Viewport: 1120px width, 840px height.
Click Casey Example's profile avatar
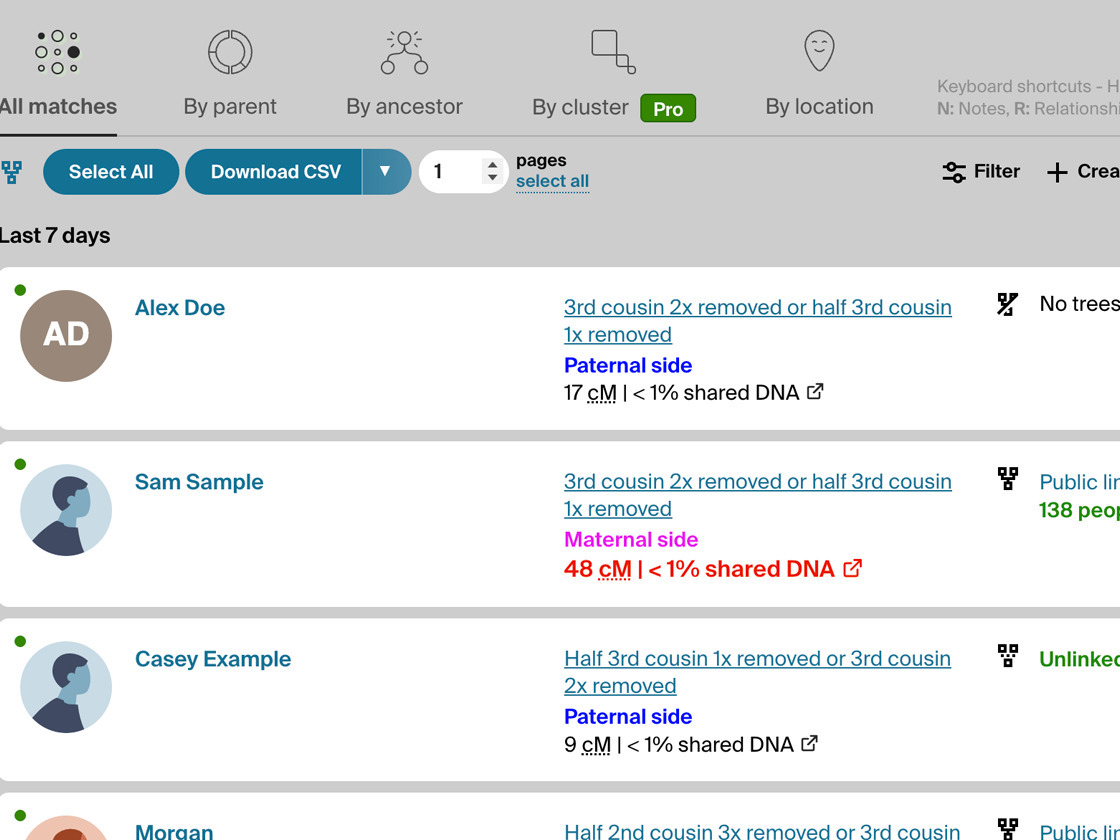[66, 687]
